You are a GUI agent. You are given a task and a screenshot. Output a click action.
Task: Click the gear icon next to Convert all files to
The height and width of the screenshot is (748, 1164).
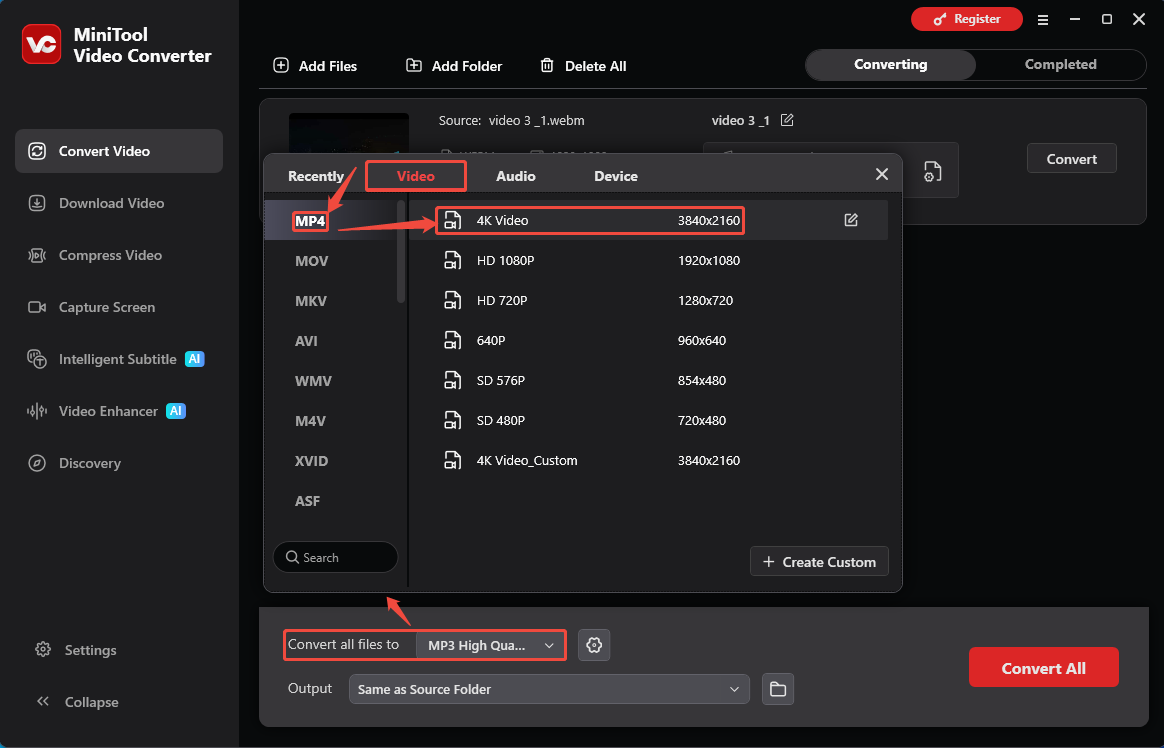594,645
